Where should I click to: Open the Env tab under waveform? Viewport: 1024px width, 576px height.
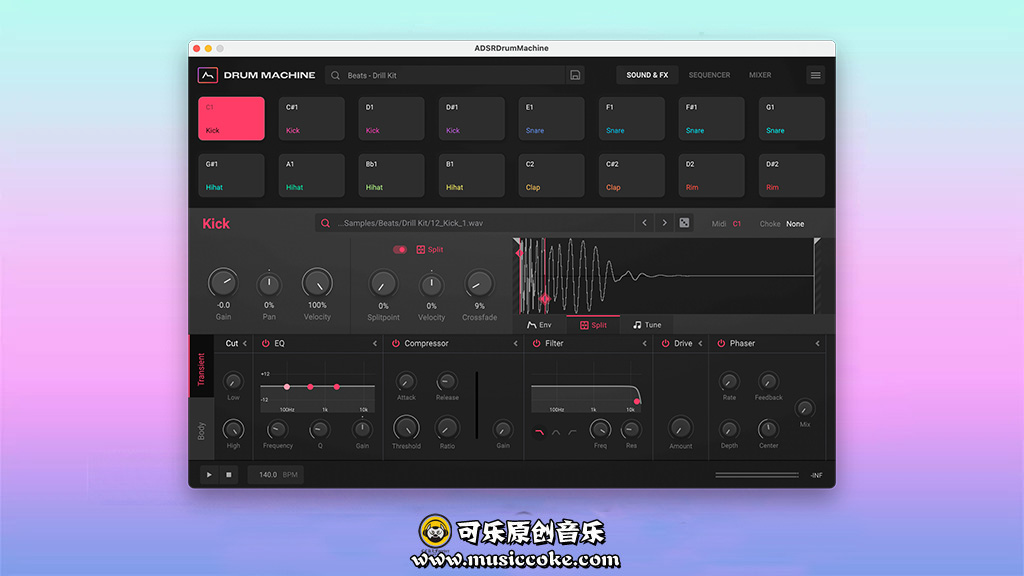[539, 325]
